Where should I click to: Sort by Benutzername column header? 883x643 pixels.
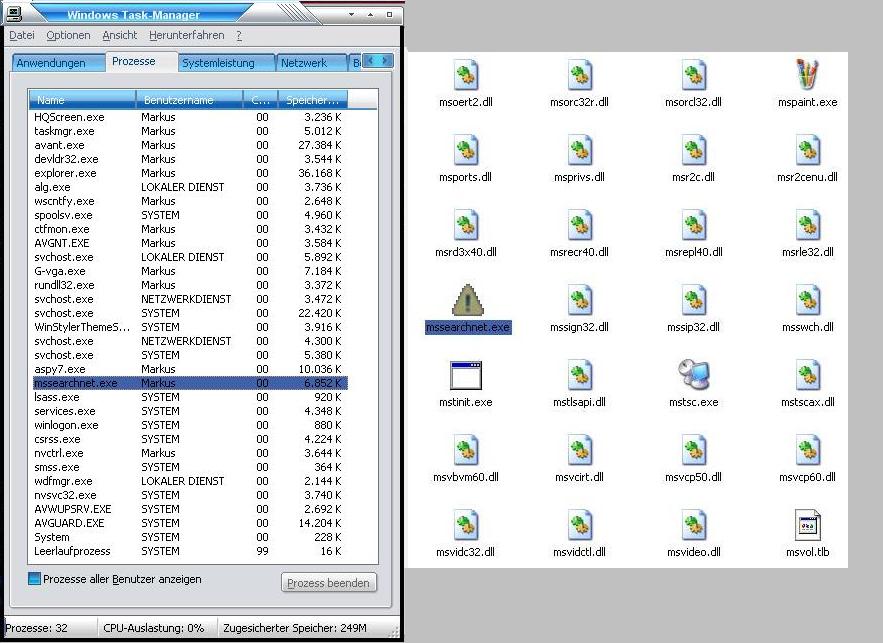(189, 100)
